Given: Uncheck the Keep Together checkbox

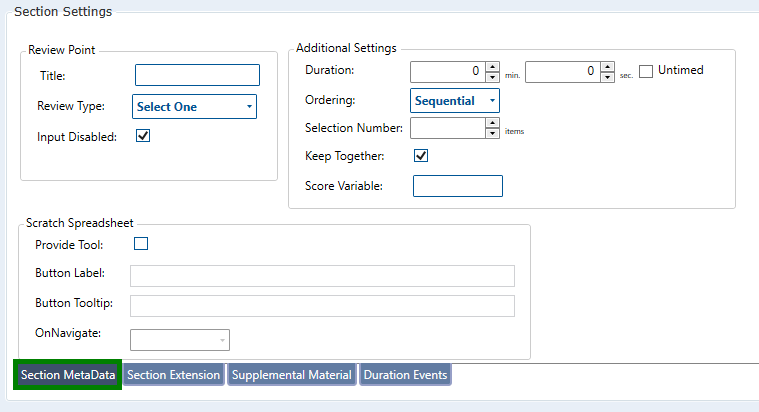Looking at the screenshot, I should pyautogui.click(x=420, y=156).
